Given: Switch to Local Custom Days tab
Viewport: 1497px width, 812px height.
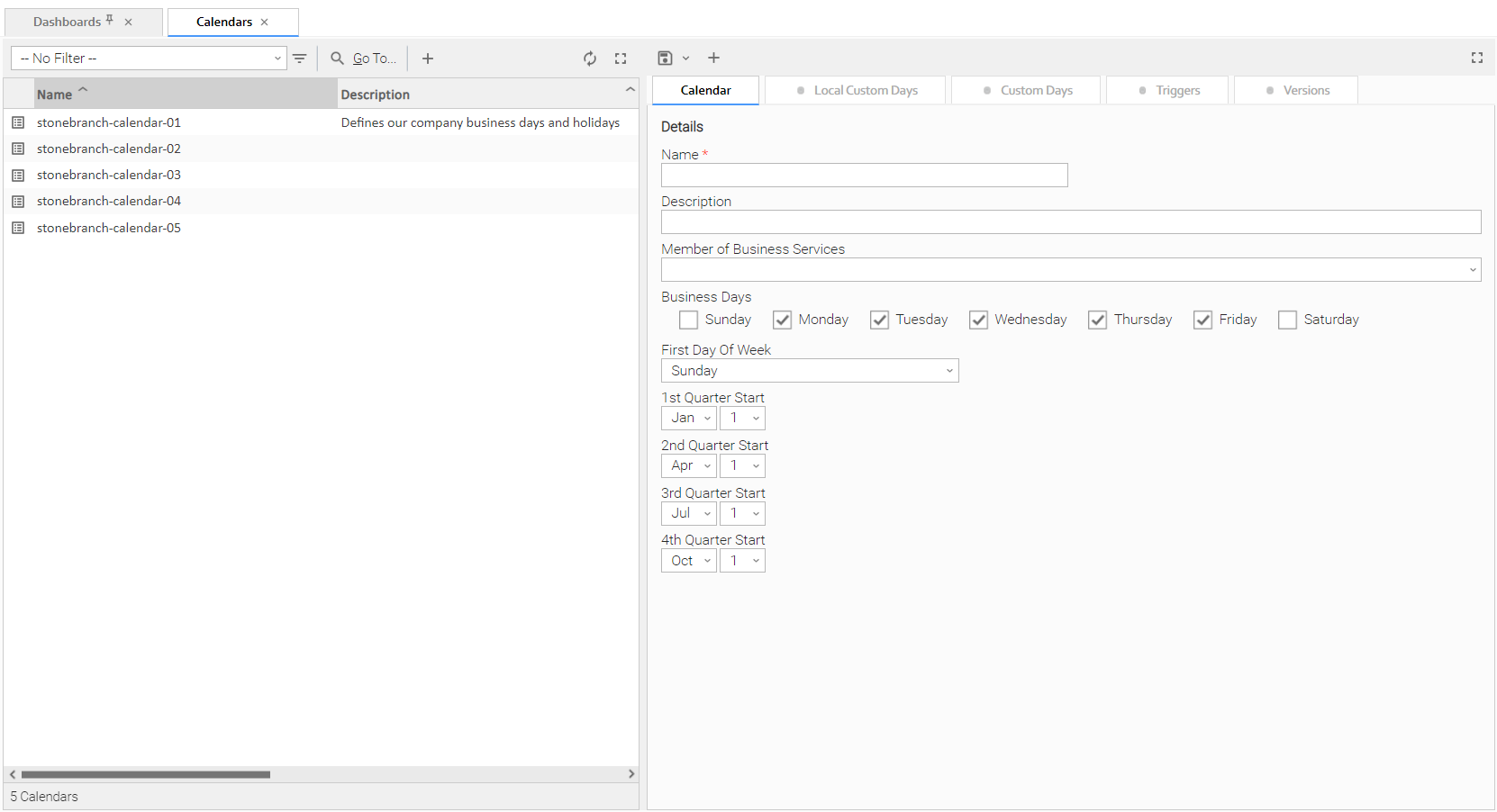Looking at the screenshot, I should [x=857, y=91].
